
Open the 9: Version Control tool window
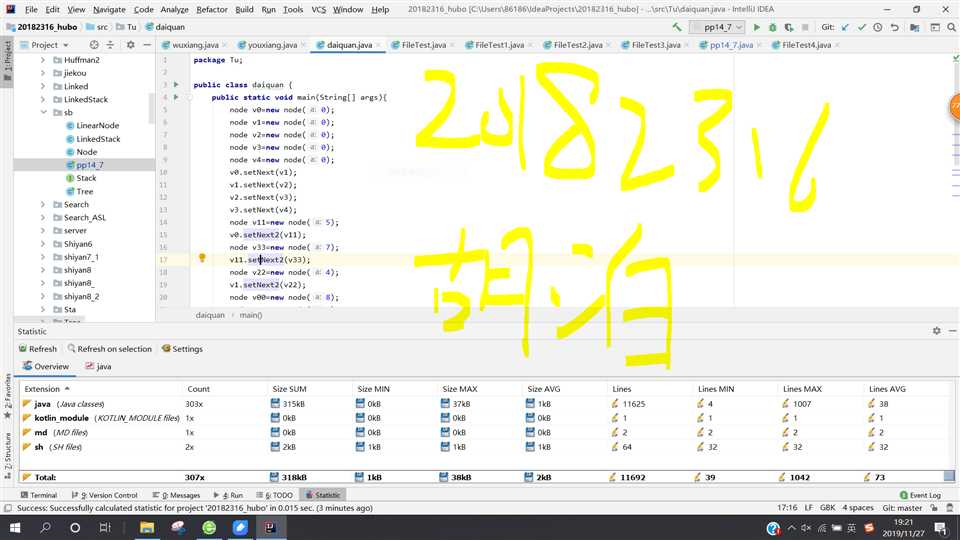pyautogui.click(x=105, y=495)
